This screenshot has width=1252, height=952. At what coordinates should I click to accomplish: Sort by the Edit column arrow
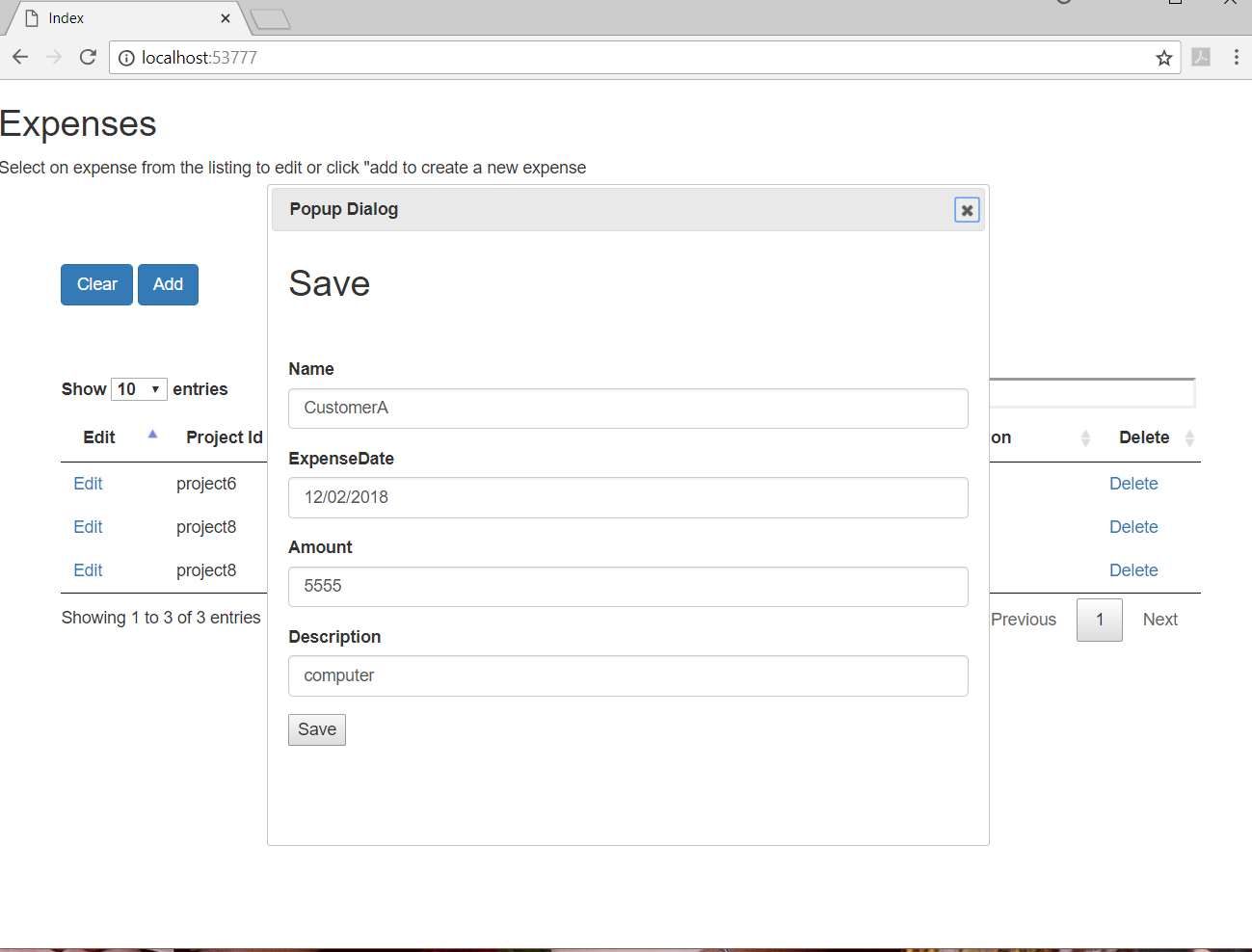point(152,435)
